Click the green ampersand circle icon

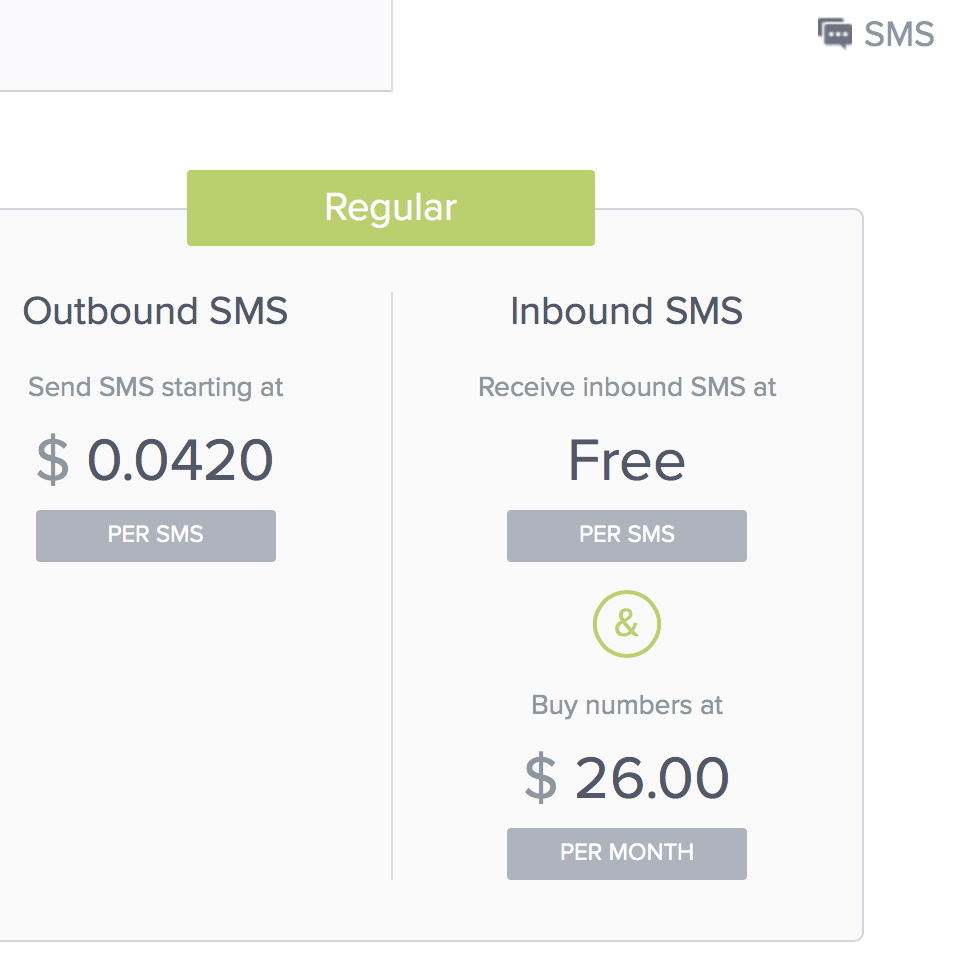[626, 624]
